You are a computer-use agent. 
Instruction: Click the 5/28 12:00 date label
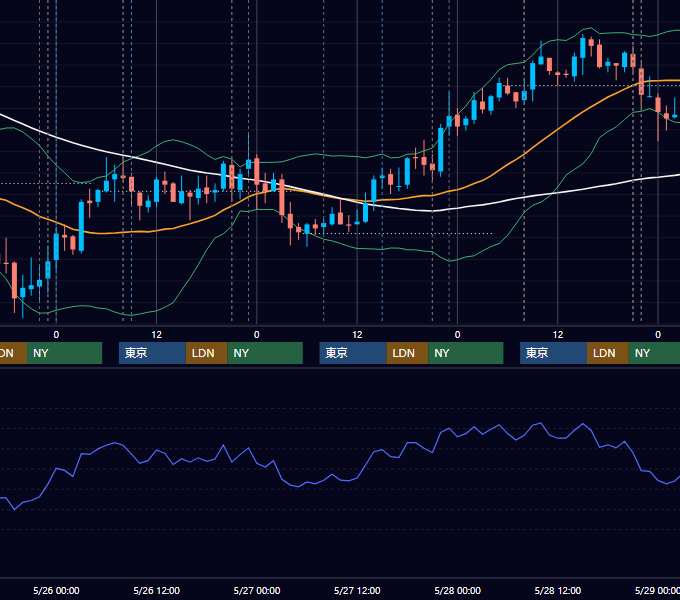pyautogui.click(x=558, y=590)
